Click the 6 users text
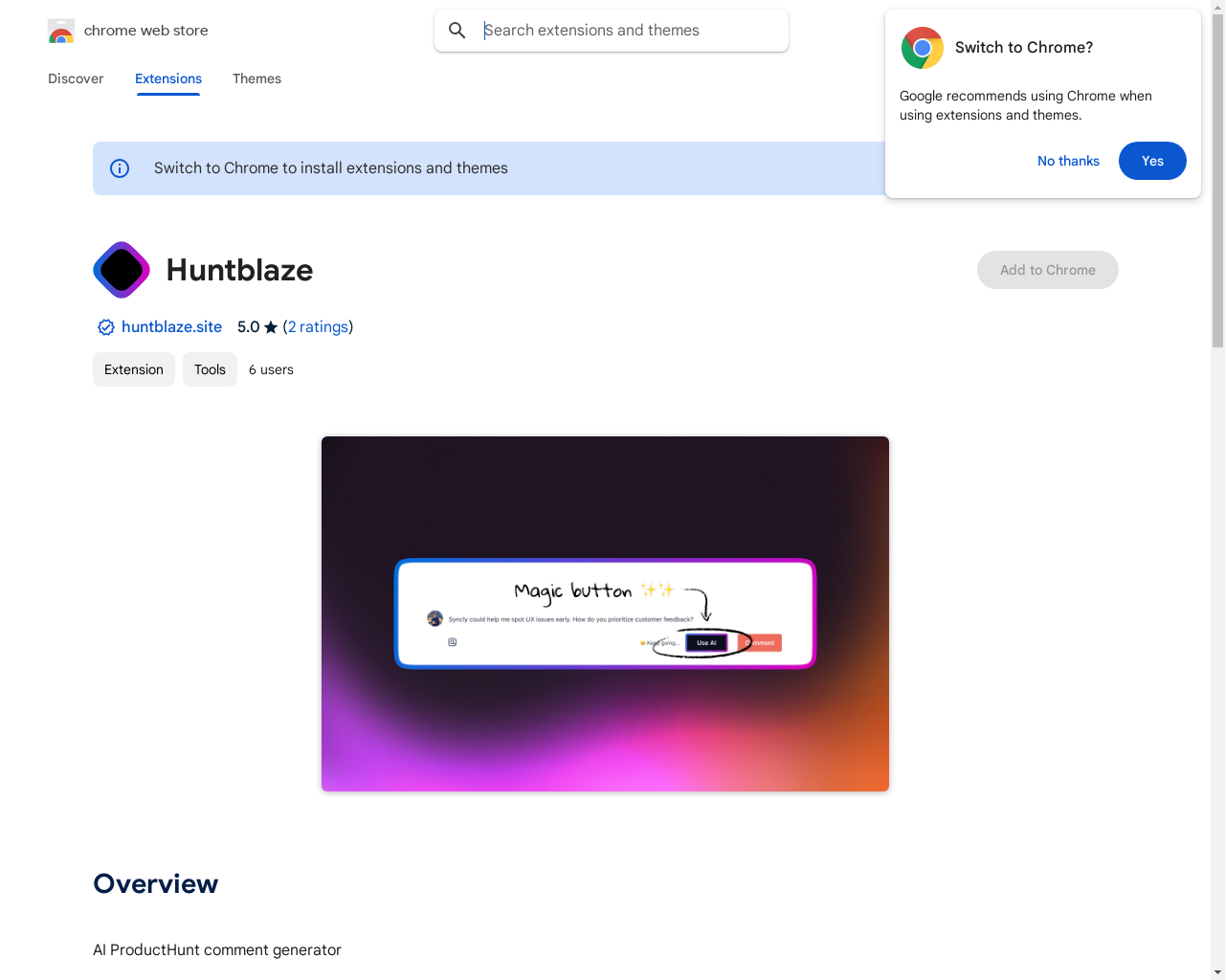The height and width of the screenshot is (980, 1225). pyautogui.click(x=271, y=369)
